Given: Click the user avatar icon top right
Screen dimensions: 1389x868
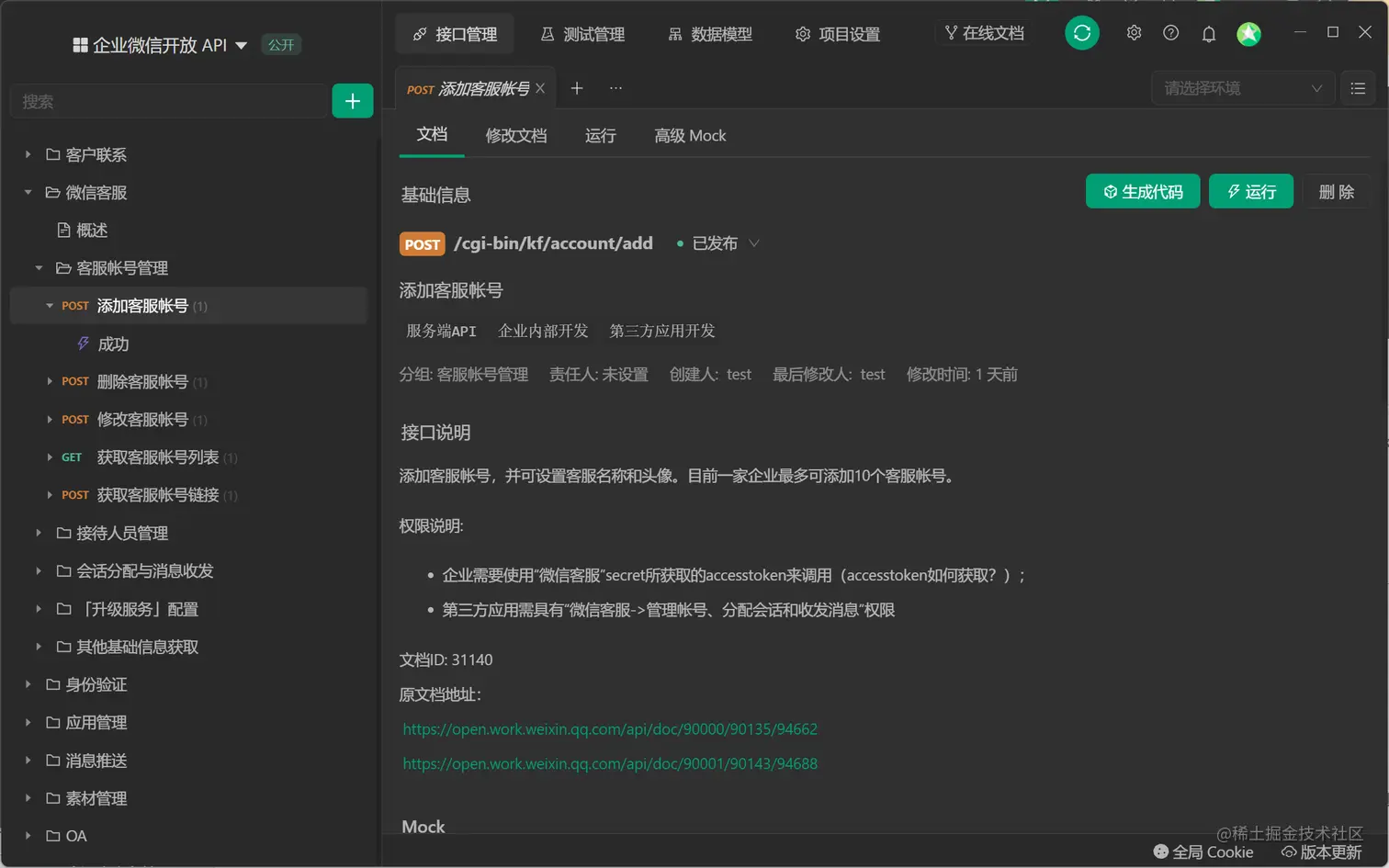Looking at the screenshot, I should click(x=1248, y=32).
